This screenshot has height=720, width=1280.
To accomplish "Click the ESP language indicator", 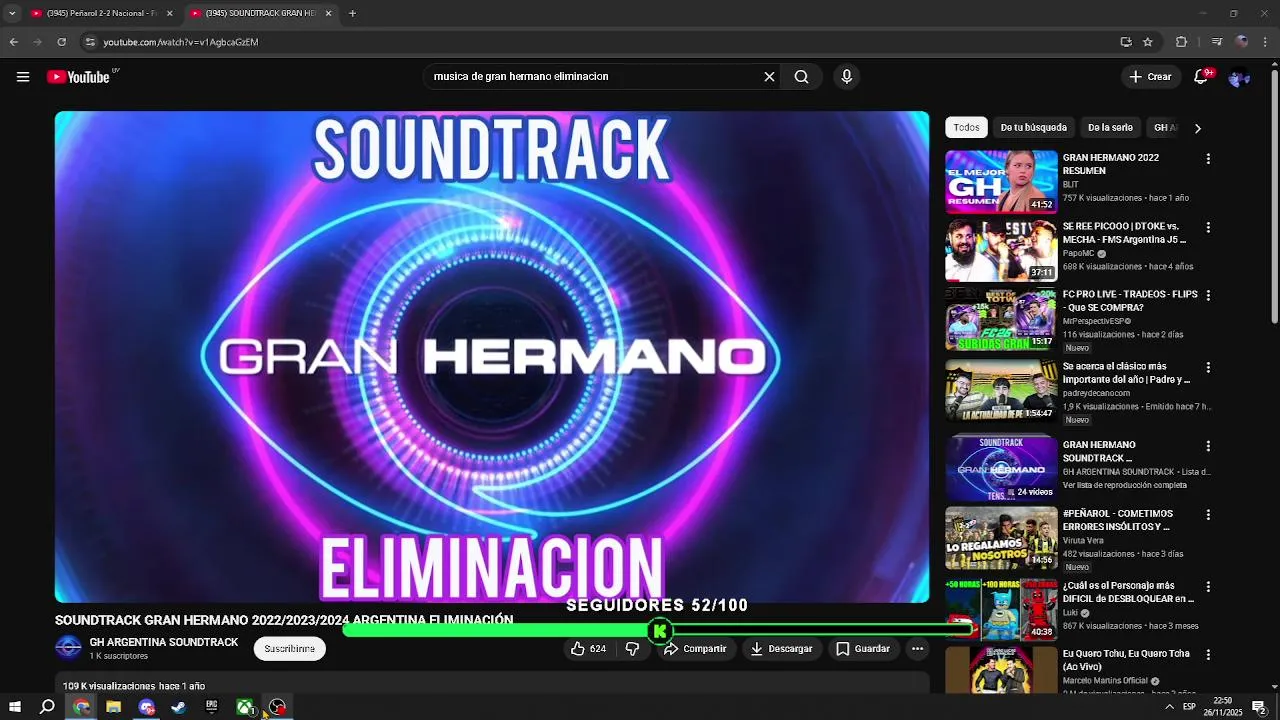I will coord(1189,707).
